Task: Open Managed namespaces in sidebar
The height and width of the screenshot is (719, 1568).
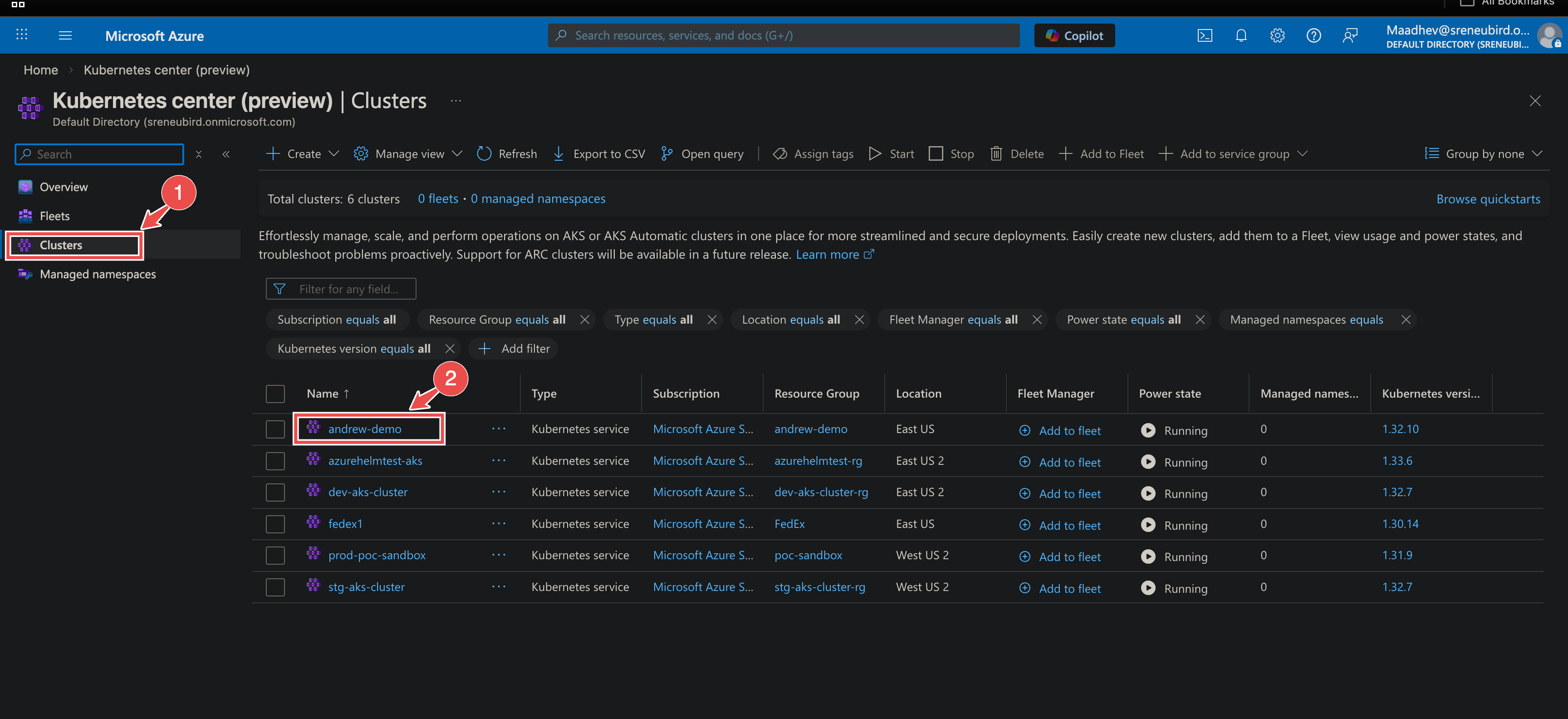Action: (98, 275)
